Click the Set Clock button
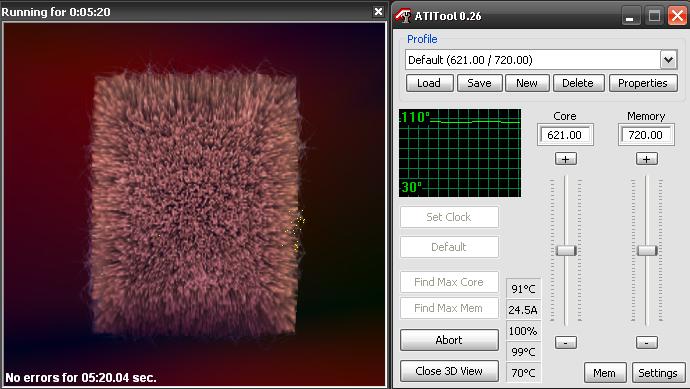Viewport: 690px width, 389px height. click(449, 217)
